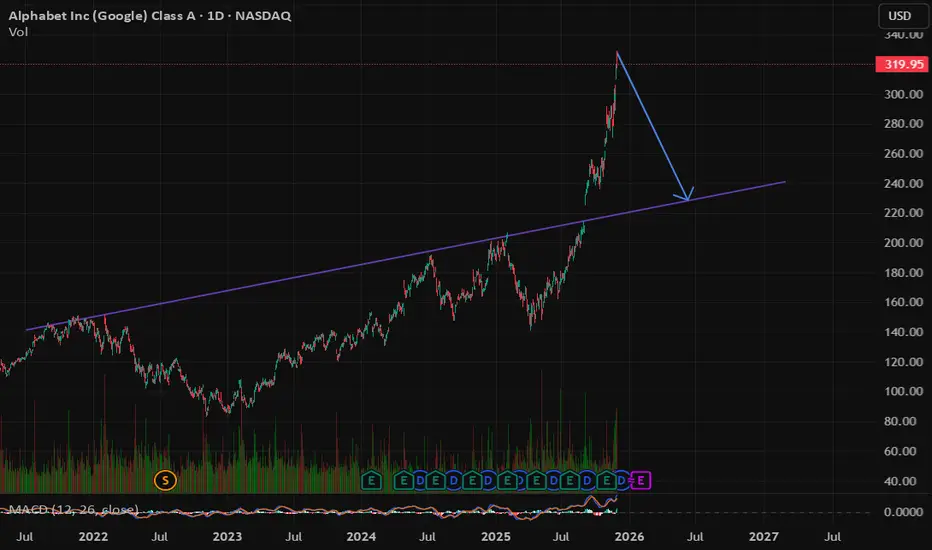Click the 40.00 price axis label
The width and height of the screenshot is (932, 550).
(900, 481)
